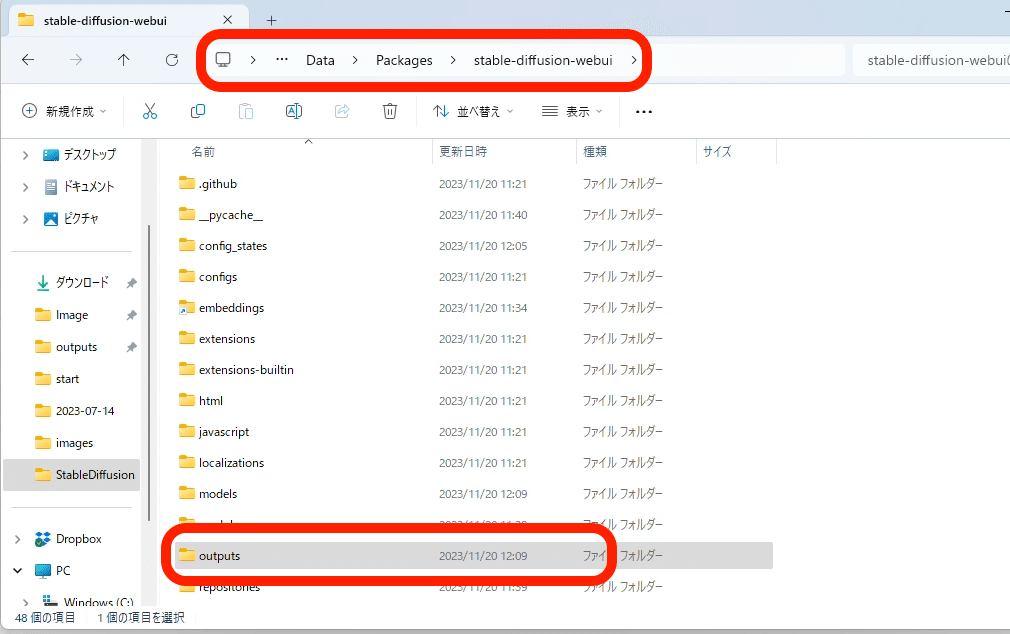This screenshot has height=634, width=1010.
Task: Open StableDiffusion folder in sidebar
Action: [x=71, y=475]
